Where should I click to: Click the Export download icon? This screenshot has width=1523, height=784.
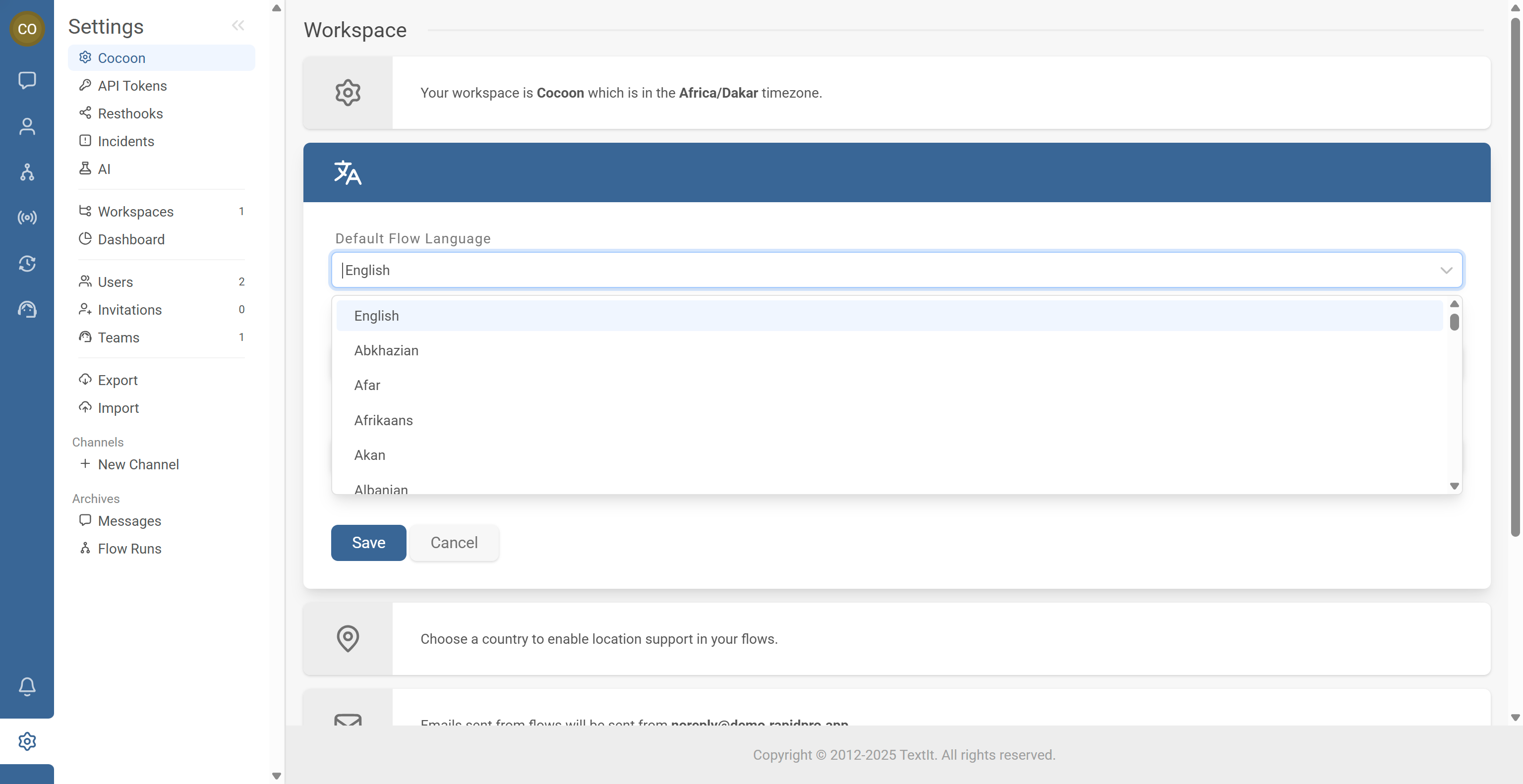pos(85,379)
